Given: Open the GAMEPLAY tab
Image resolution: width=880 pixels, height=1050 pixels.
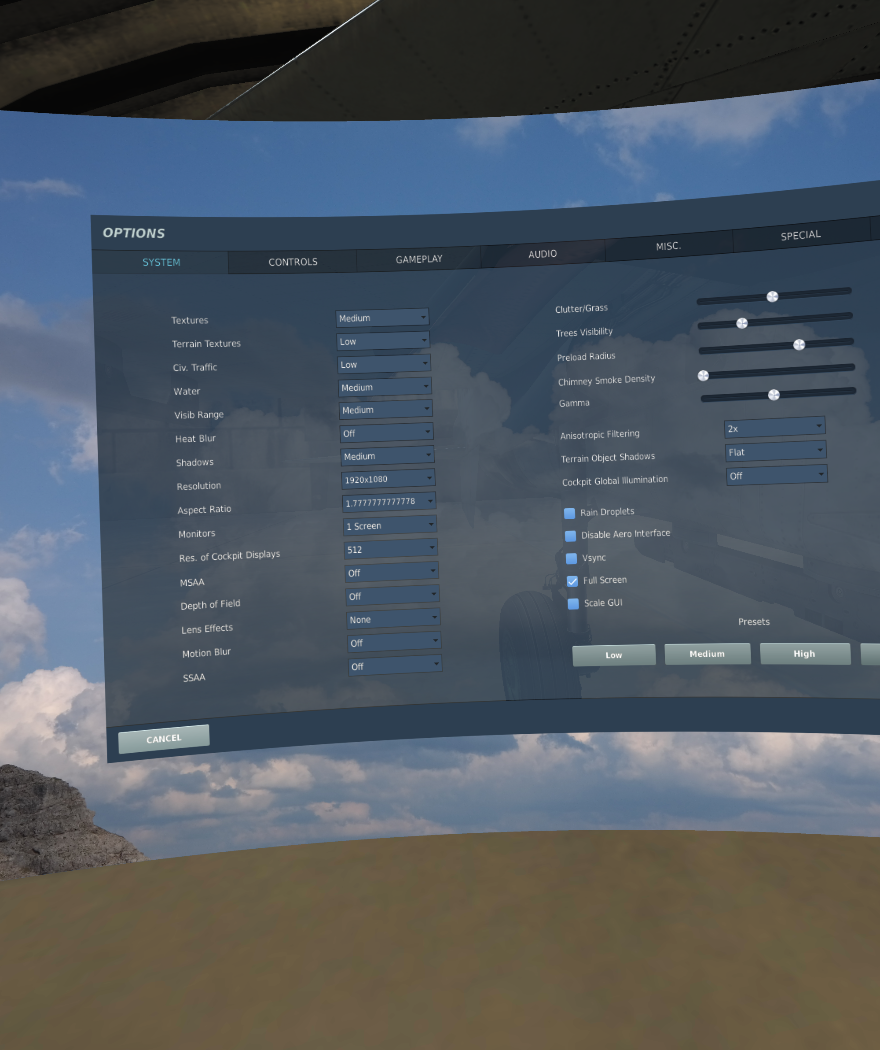Looking at the screenshot, I should tap(419, 258).
